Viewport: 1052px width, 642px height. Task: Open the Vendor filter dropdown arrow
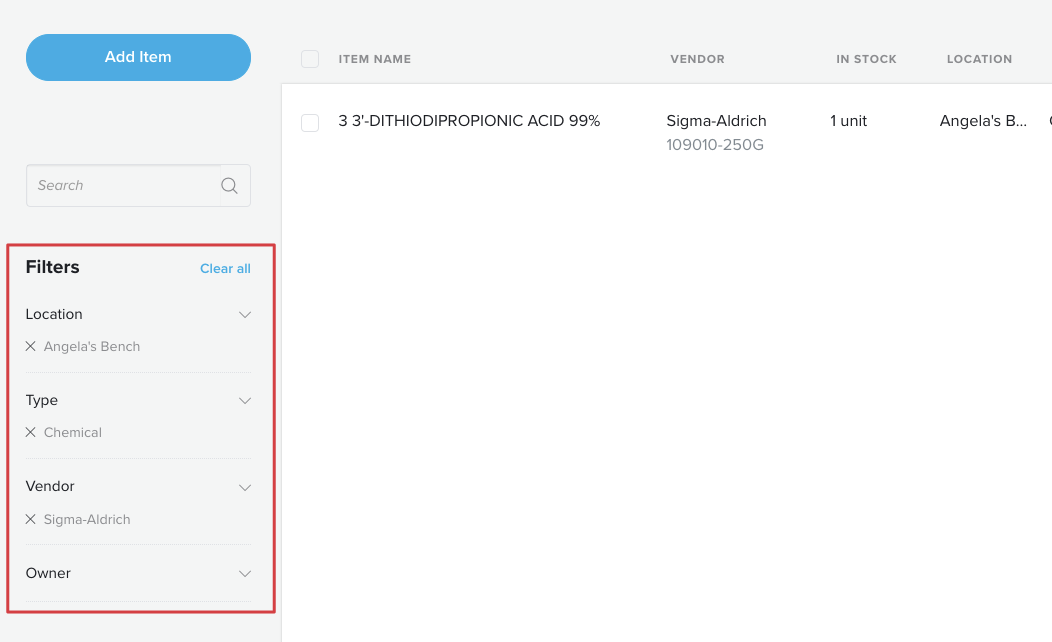[245, 487]
